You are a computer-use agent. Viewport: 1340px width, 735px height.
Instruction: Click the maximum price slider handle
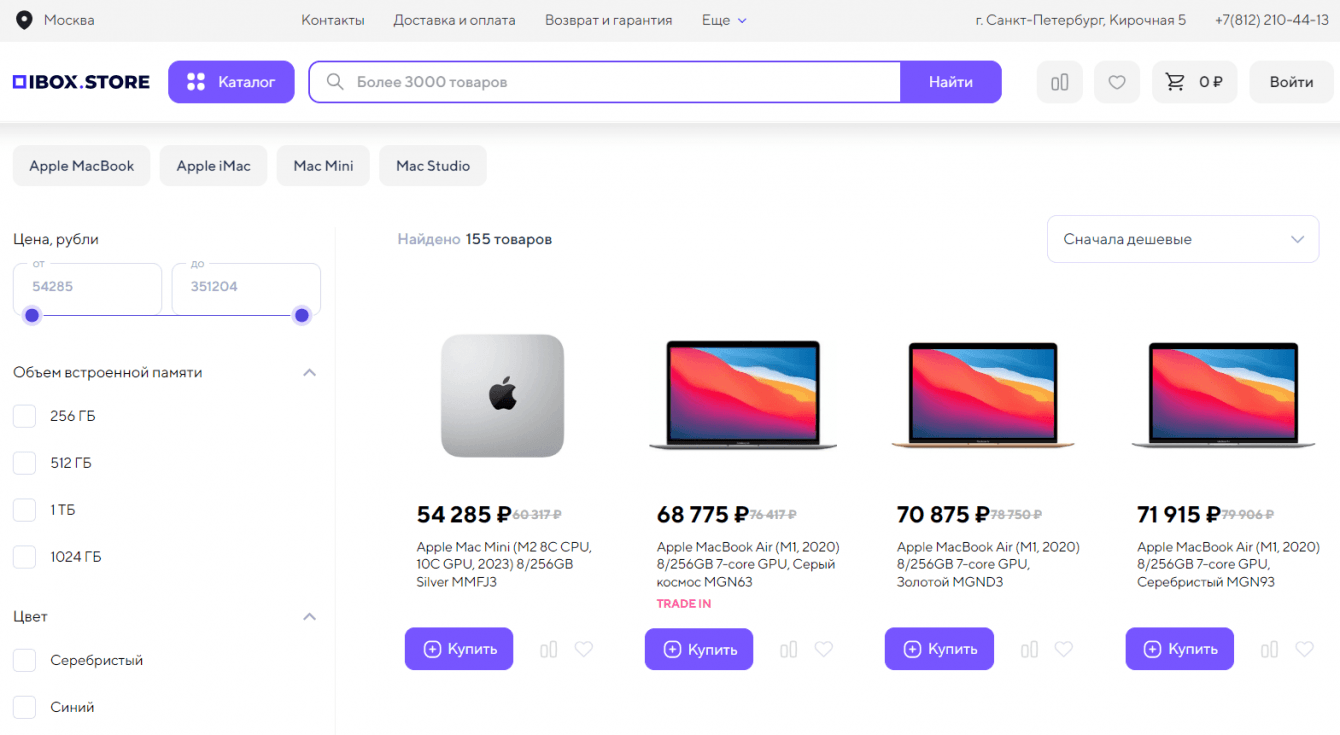301,316
